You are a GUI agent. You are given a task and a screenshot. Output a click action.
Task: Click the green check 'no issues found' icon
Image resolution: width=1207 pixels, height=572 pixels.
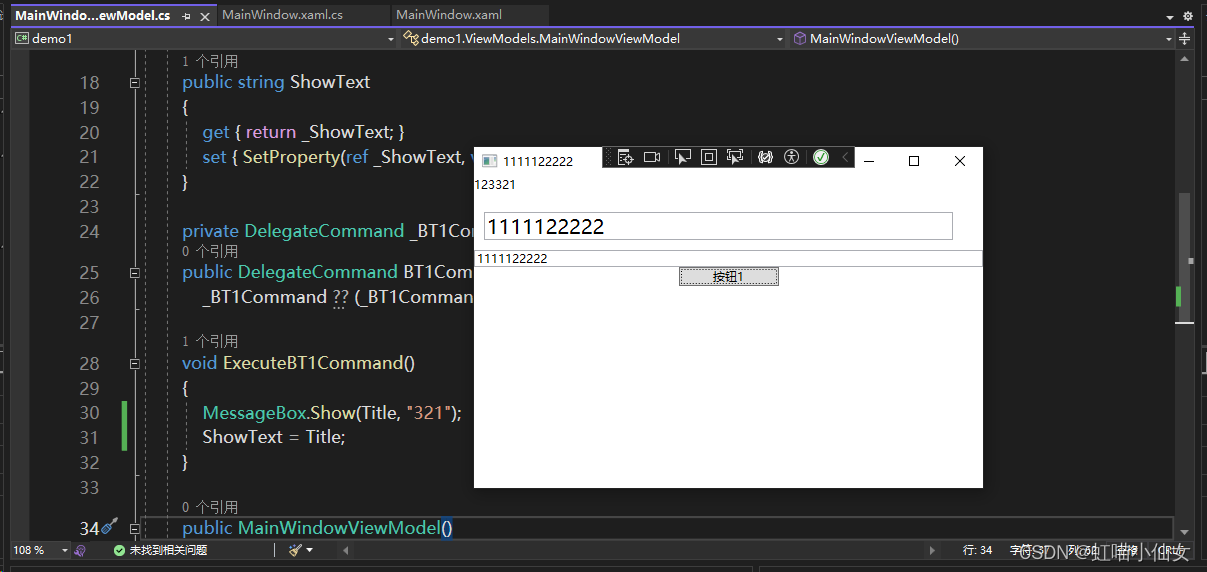coord(120,550)
